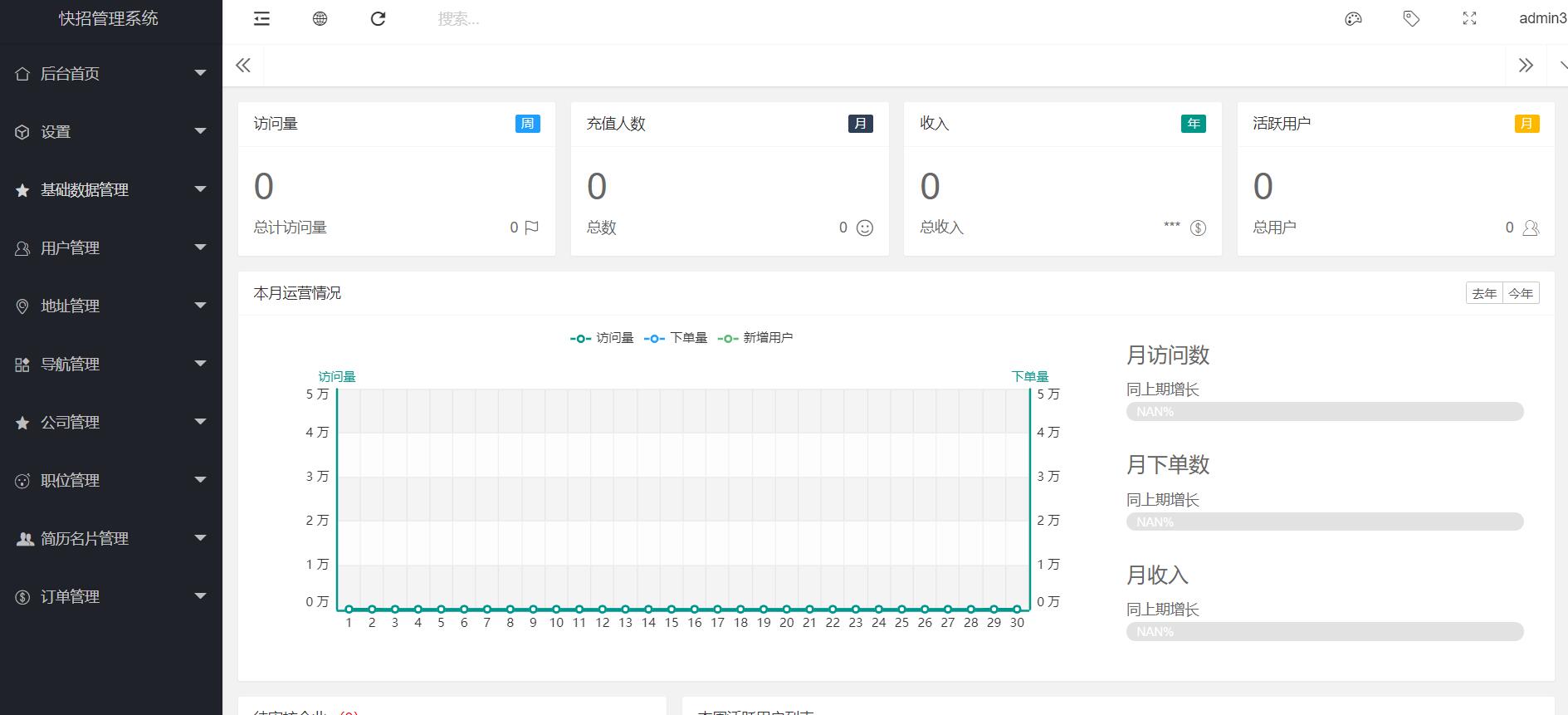Screen dimensions: 1568x715
Task: Click the dollar icon beside 订单管理
Action: (22, 597)
